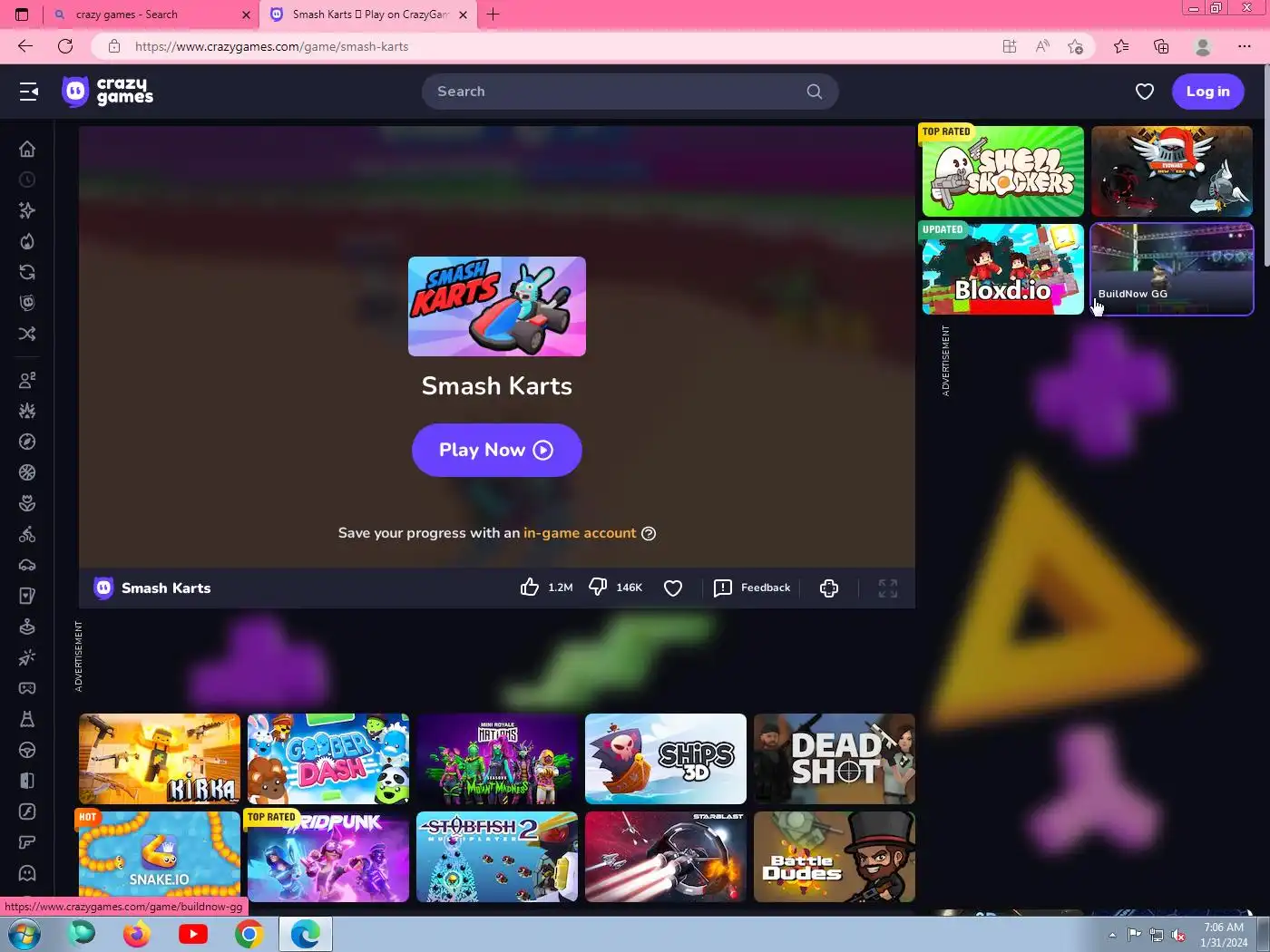
Task: Open the recently played clock icon
Action: click(27, 180)
